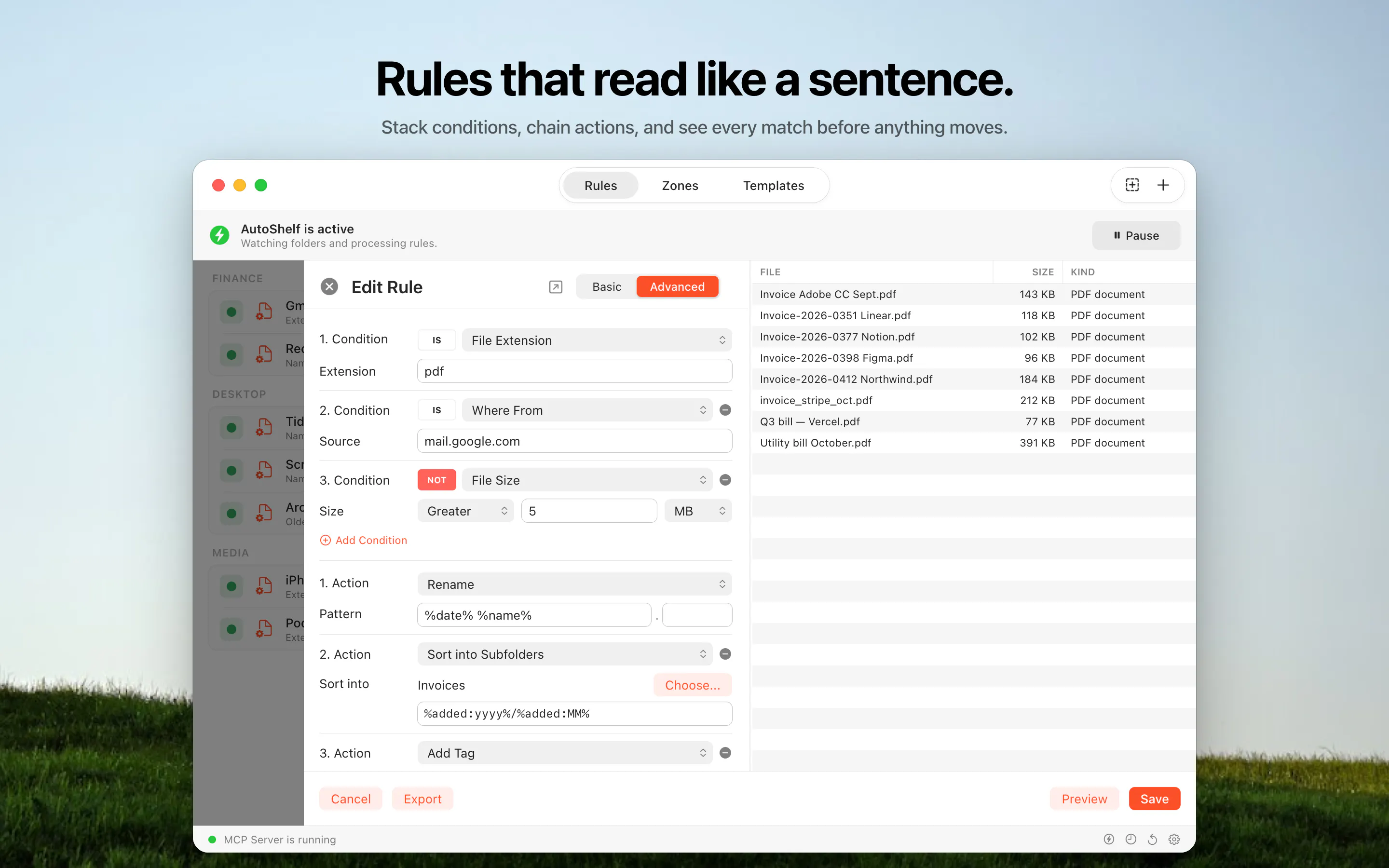Open the Where From condition dropdown
This screenshot has width=1389, height=868.
pos(586,410)
